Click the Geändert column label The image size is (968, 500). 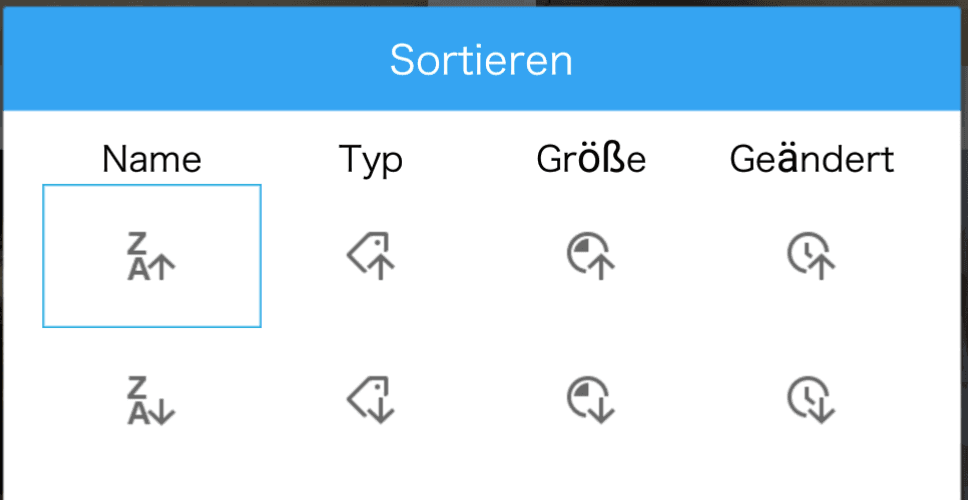click(812, 159)
